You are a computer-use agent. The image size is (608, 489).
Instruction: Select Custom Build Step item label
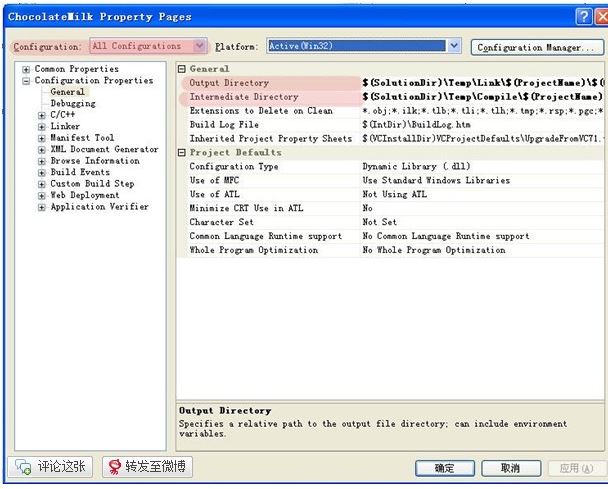(x=92, y=184)
